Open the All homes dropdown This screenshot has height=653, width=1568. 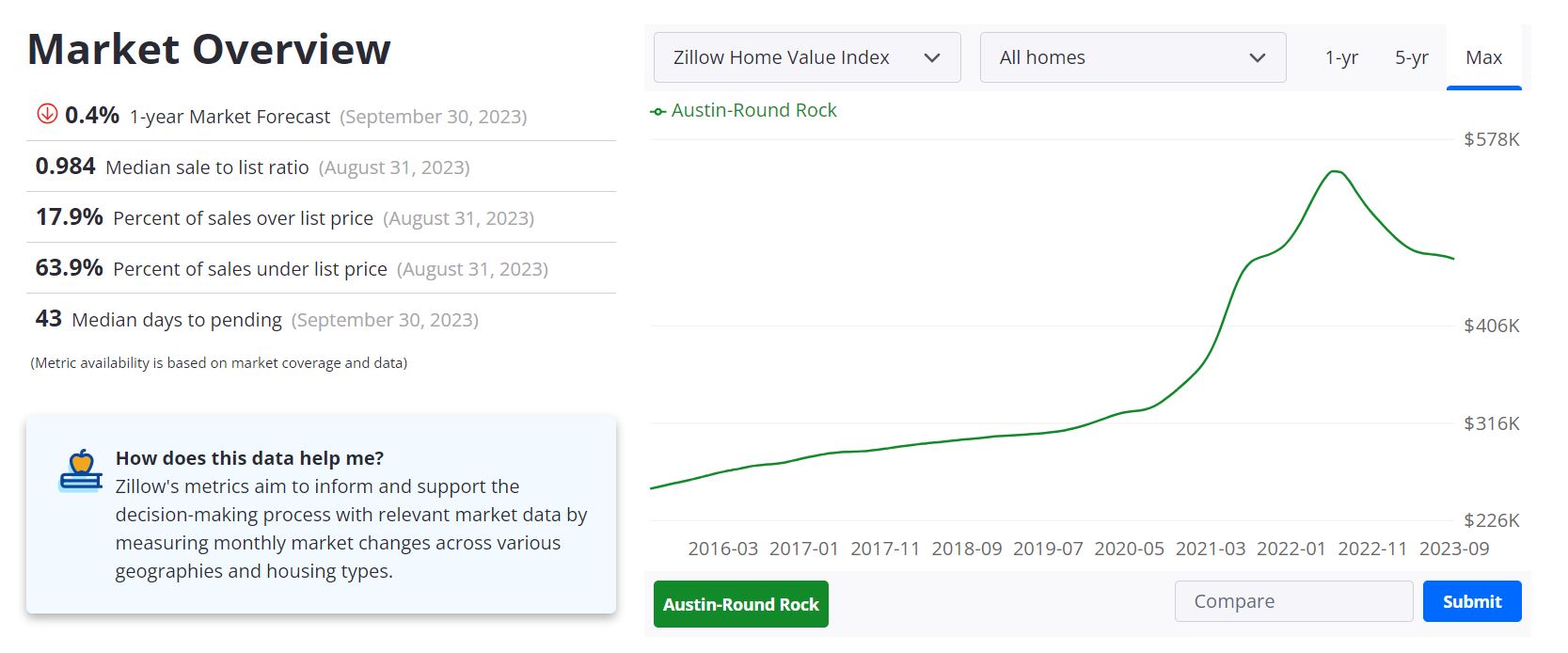(1132, 57)
